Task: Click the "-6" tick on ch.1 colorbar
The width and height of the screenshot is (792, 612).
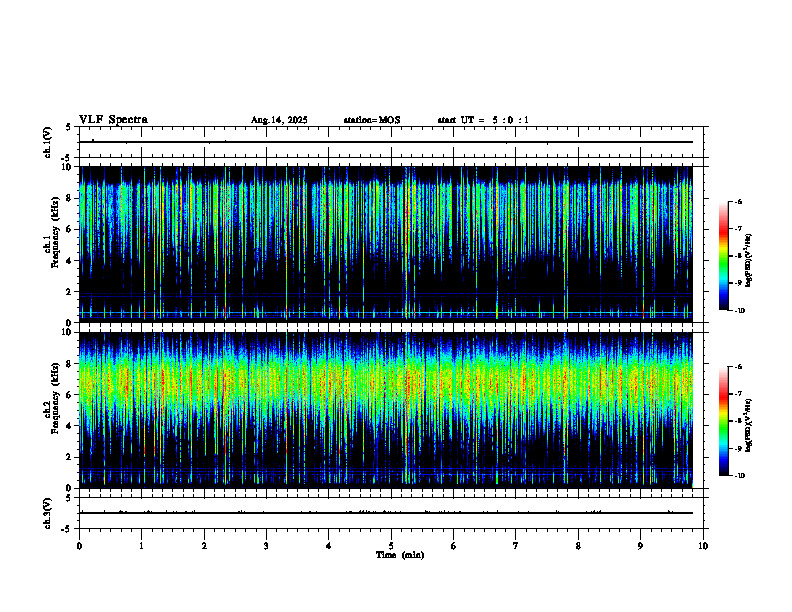Action: 738,201
